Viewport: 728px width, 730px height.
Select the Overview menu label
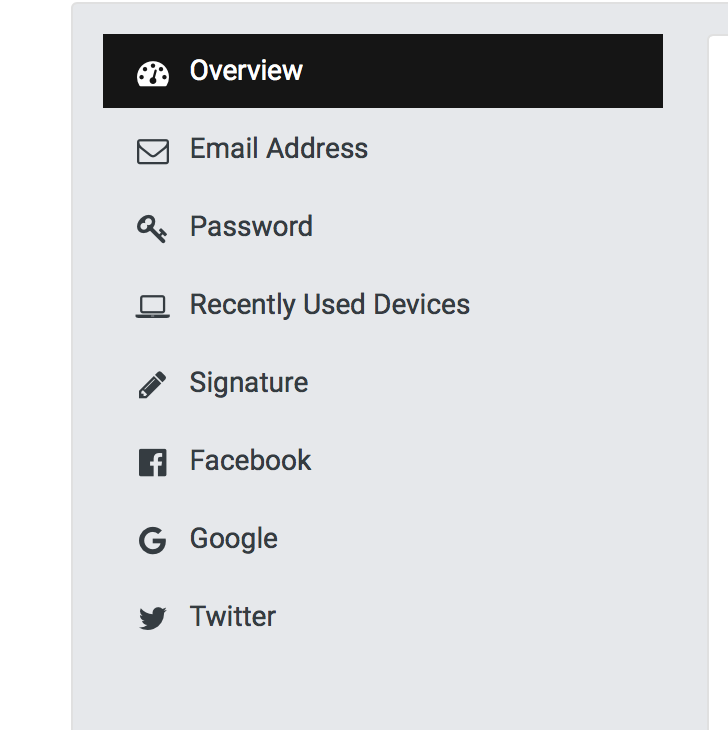pyautogui.click(x=246, y=71)
